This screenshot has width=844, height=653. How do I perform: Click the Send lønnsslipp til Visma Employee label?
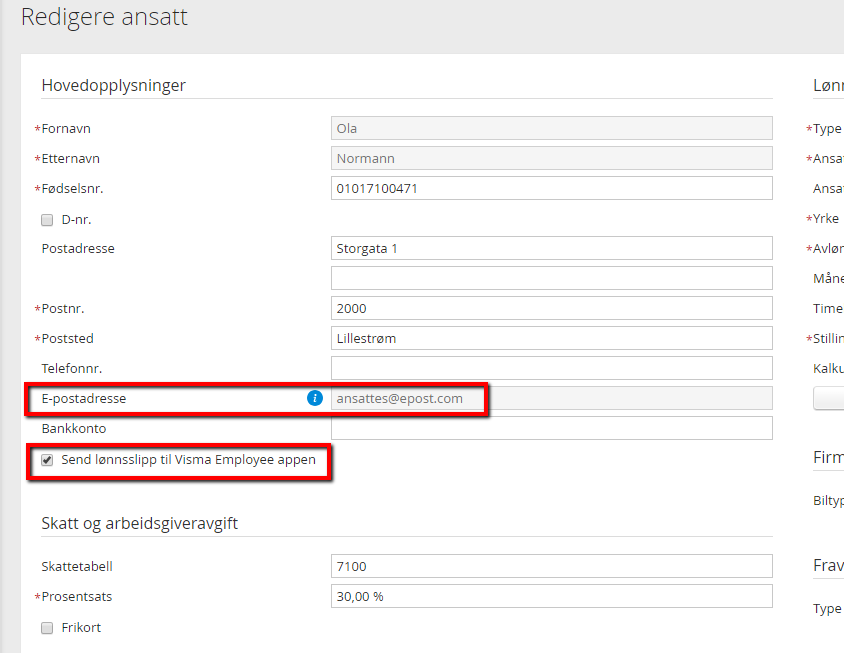188,460
